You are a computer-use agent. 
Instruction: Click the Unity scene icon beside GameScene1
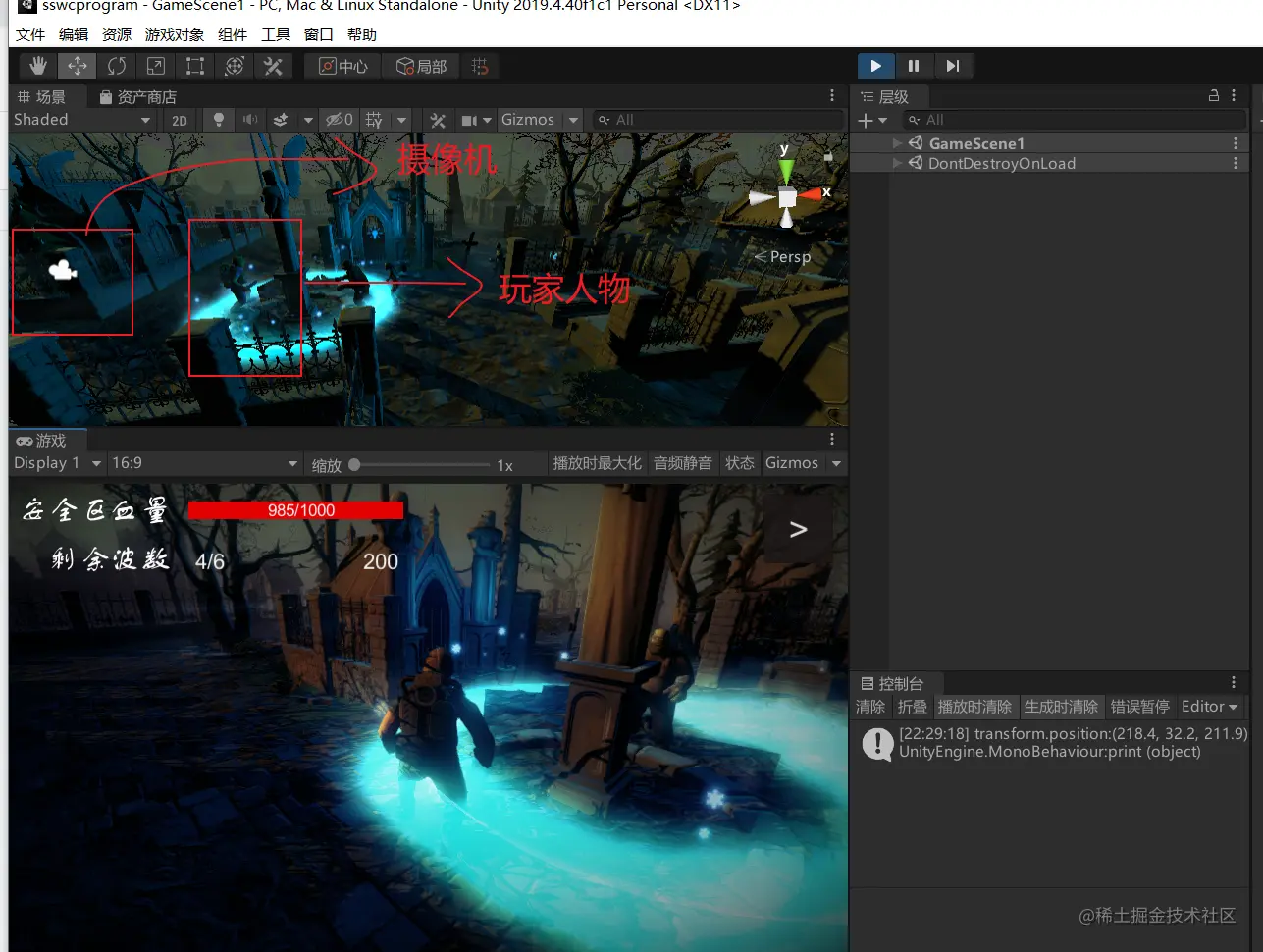click(916, 143)
